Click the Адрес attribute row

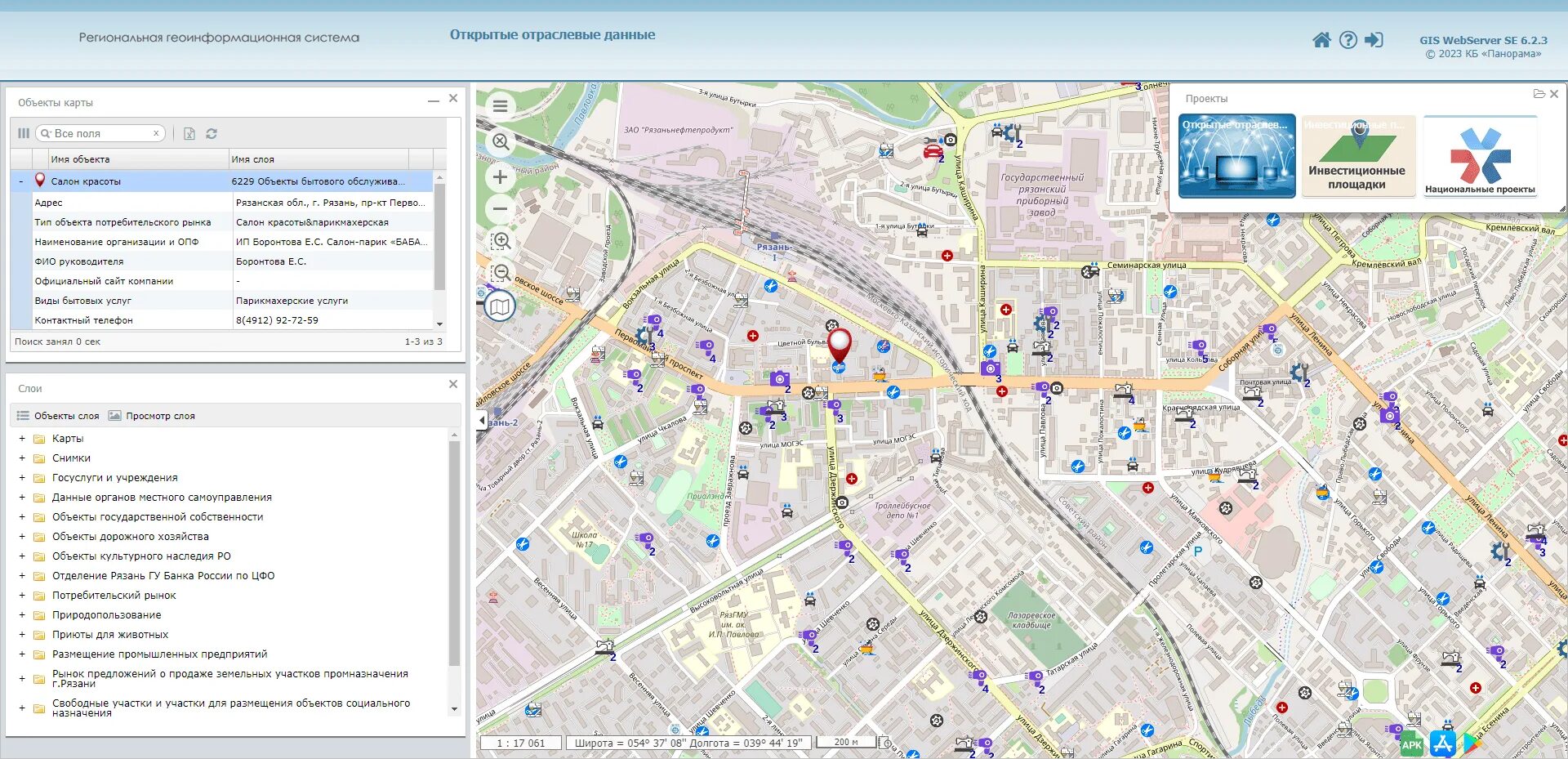pyautogui.click(x=222, y=203)
